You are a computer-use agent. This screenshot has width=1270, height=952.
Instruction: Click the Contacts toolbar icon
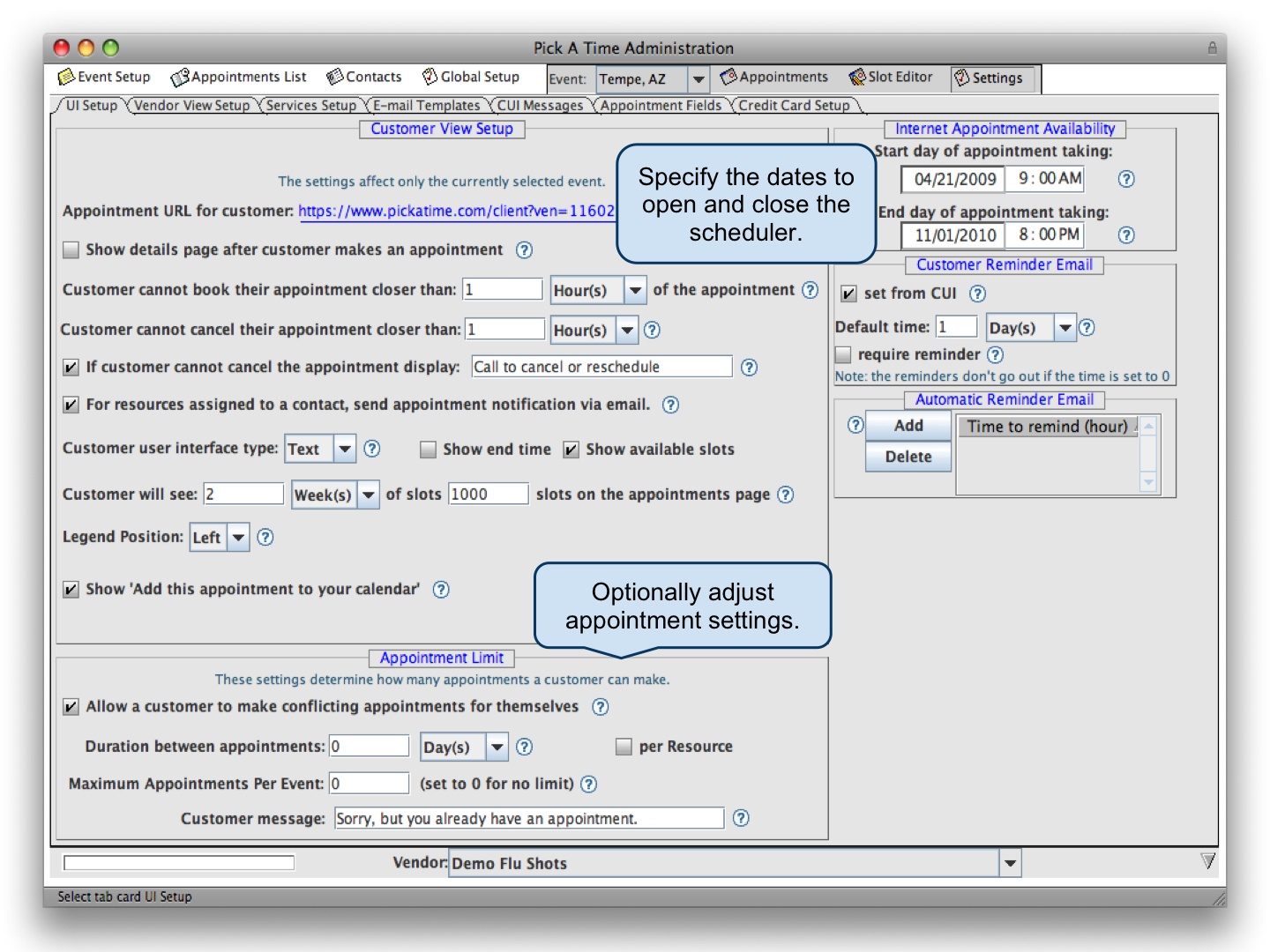pyautogui.click(x=334, y=78)
